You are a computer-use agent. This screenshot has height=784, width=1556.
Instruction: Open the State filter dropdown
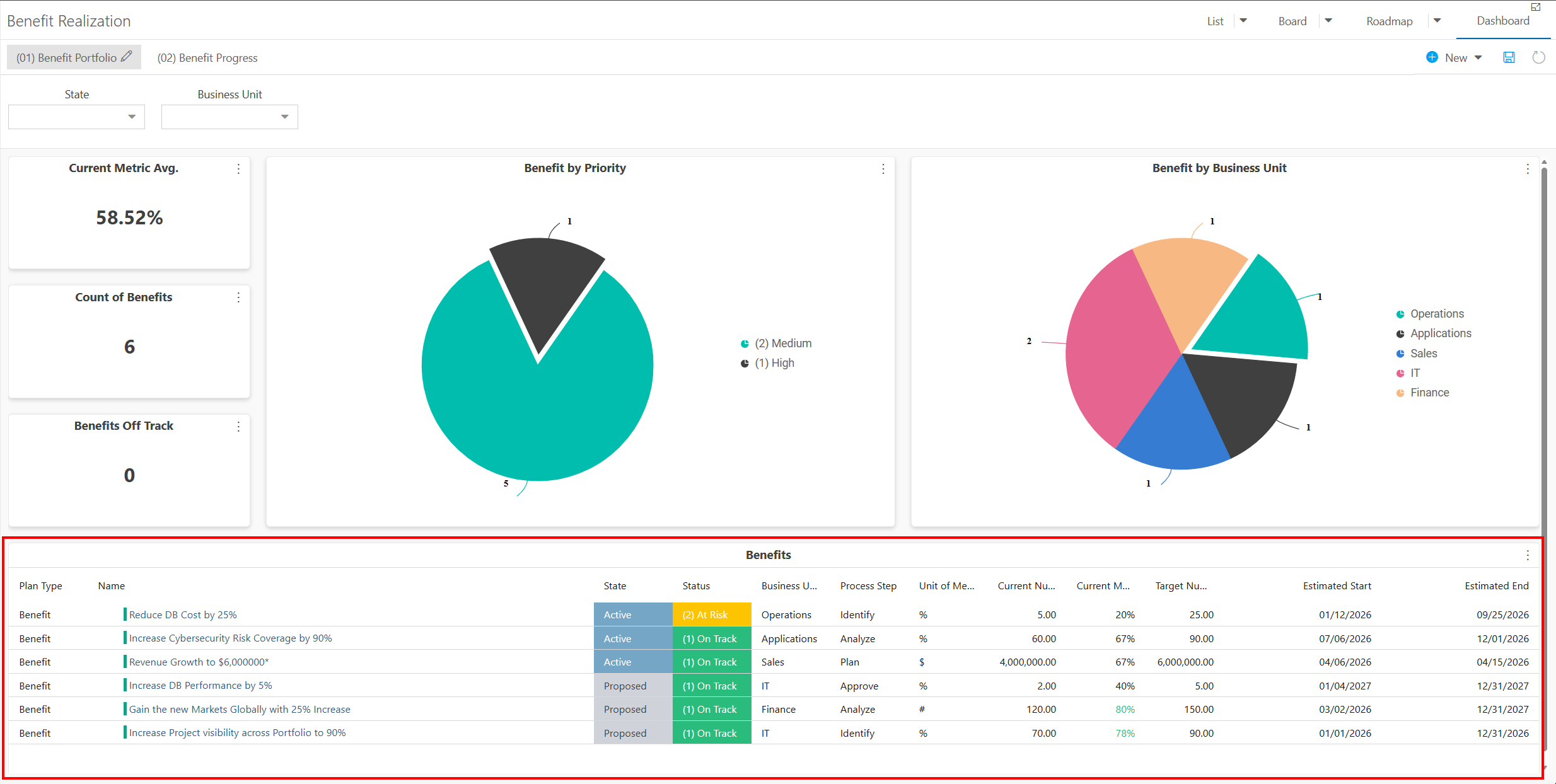point(76,117)
